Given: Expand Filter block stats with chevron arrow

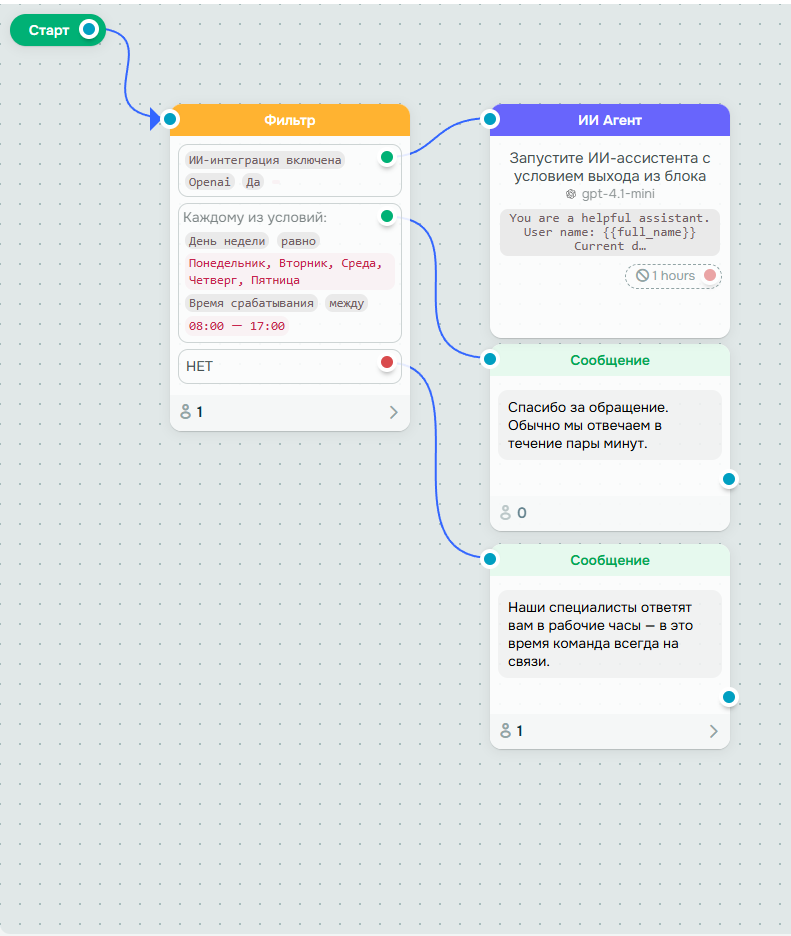Looking at the screenshot, I should coord(393,412).
